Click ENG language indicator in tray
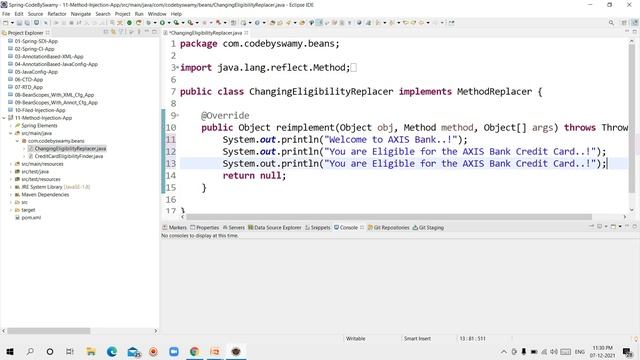The width and height of the screenshot is (640, 360). point(580,351)
